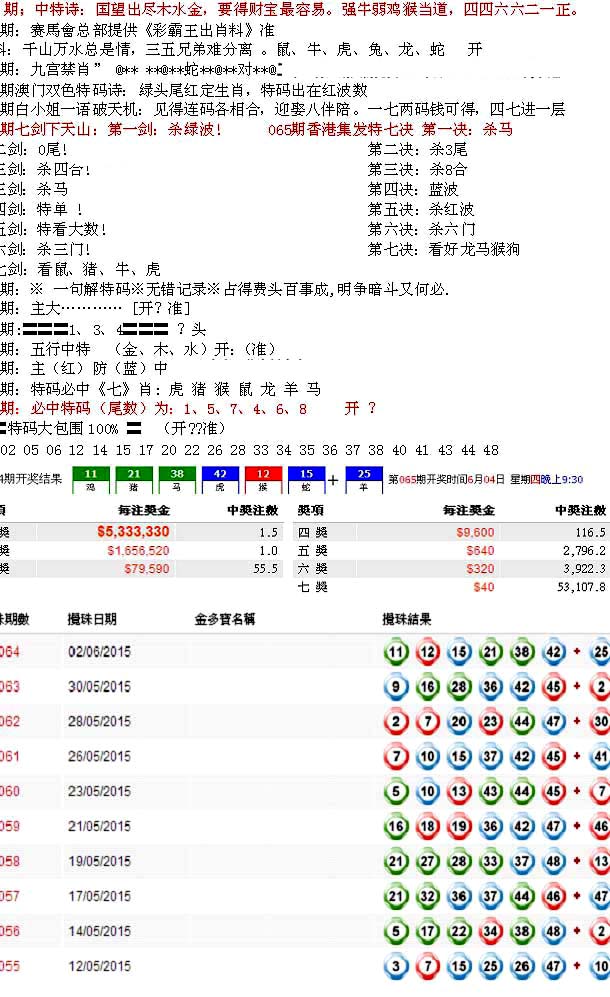Click the draw date 26/05/2015
The width and height of the screenshot is (610, 997).
[99, 757]
